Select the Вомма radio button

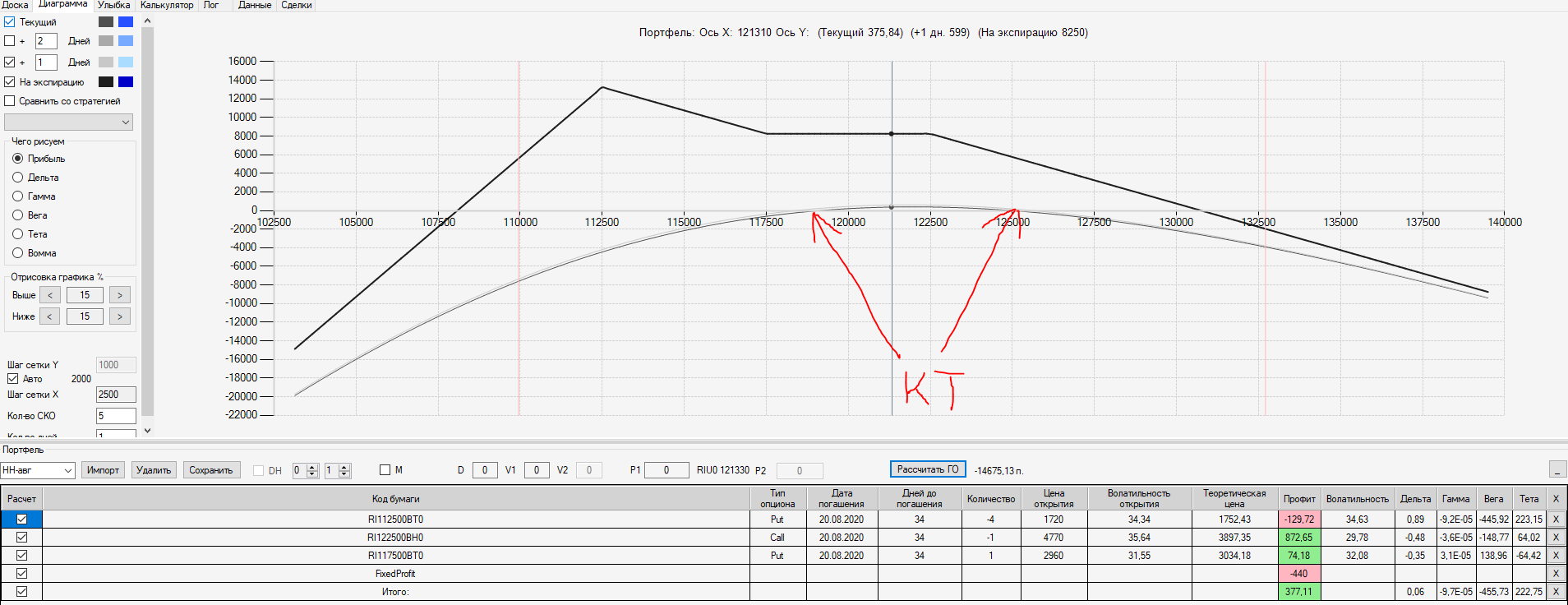tap(17, 253)
